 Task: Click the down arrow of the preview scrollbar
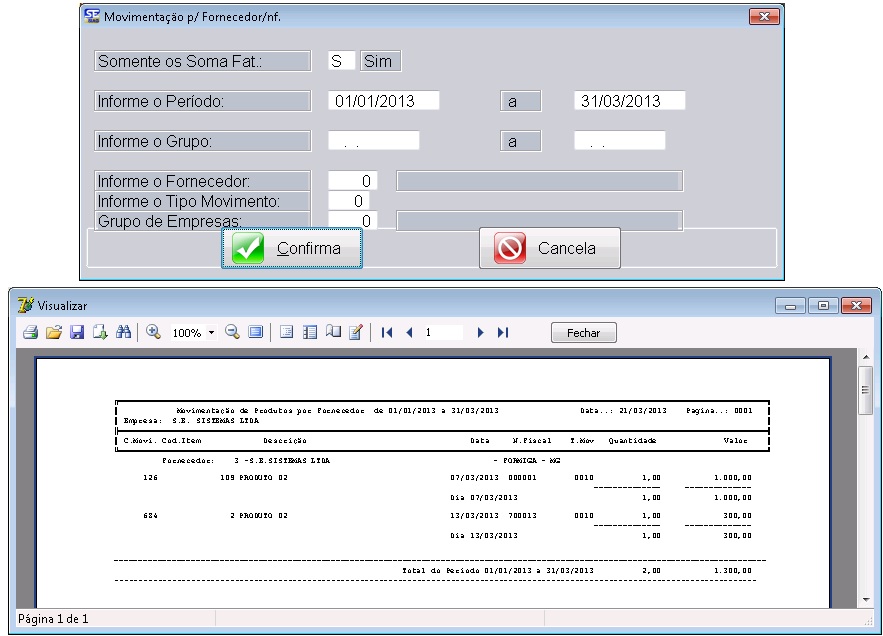click(866, 599)
